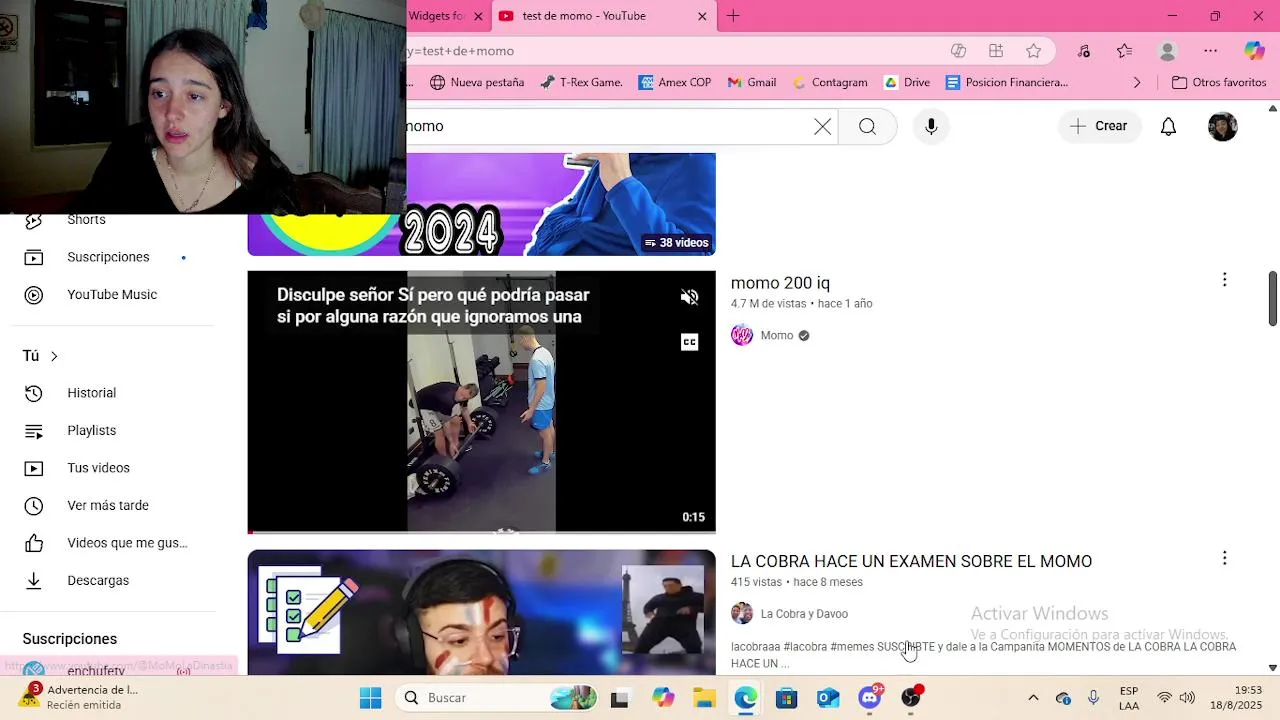Open the YouTube notifications bell
The width and height of the screenshot is (1280, 720).
[x=1168, y=126]
